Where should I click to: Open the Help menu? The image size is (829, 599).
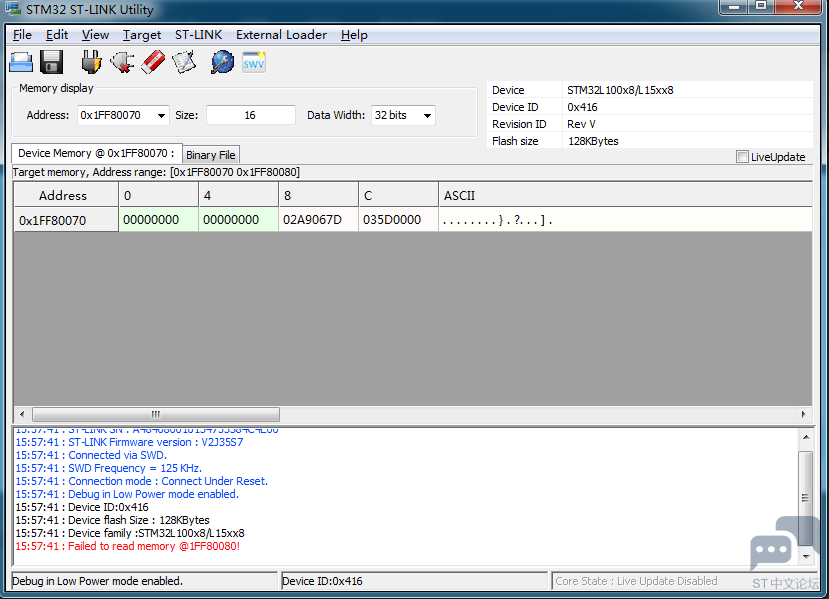[354, 35]
